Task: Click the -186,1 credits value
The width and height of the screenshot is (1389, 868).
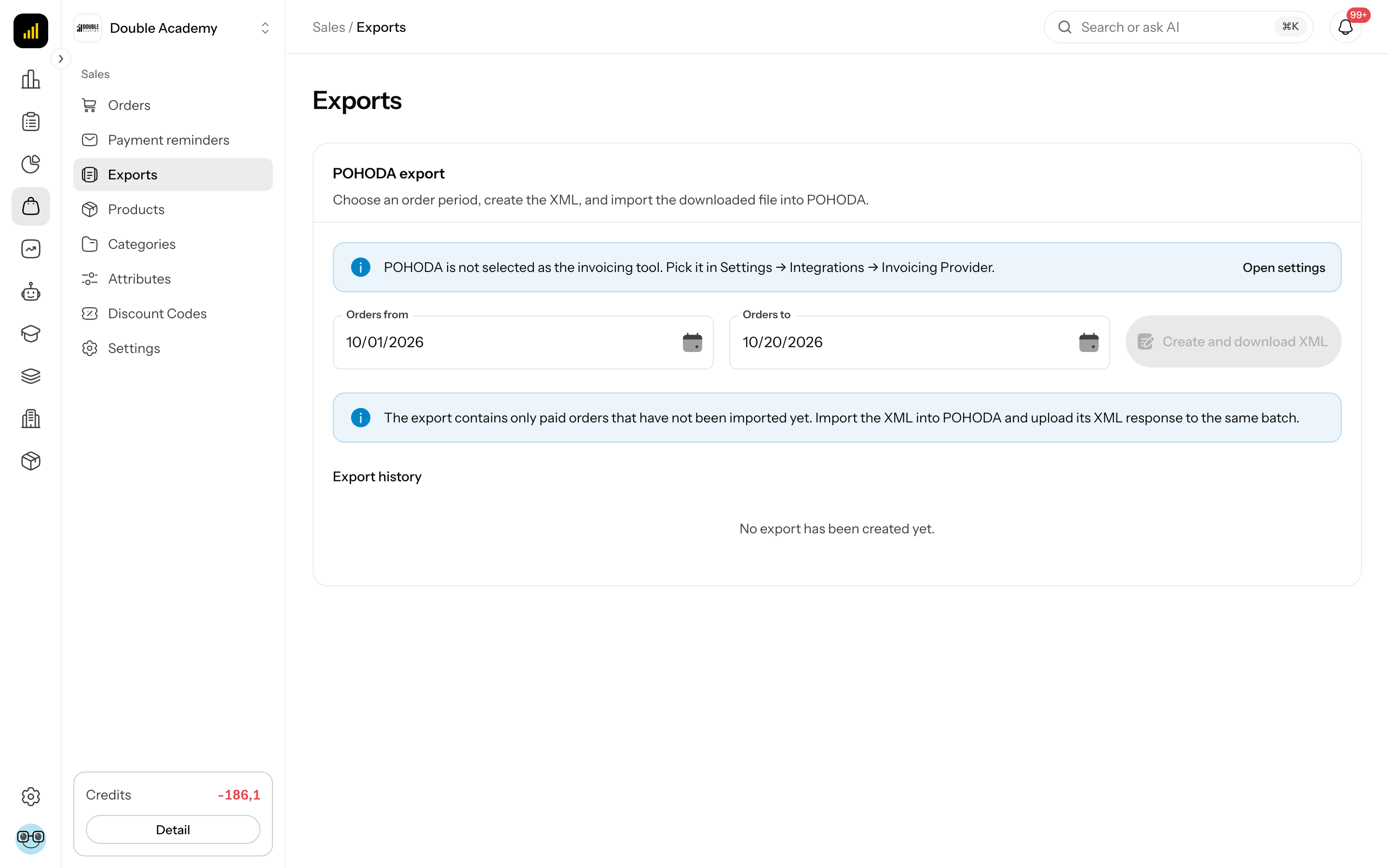Action: (239, 795)
